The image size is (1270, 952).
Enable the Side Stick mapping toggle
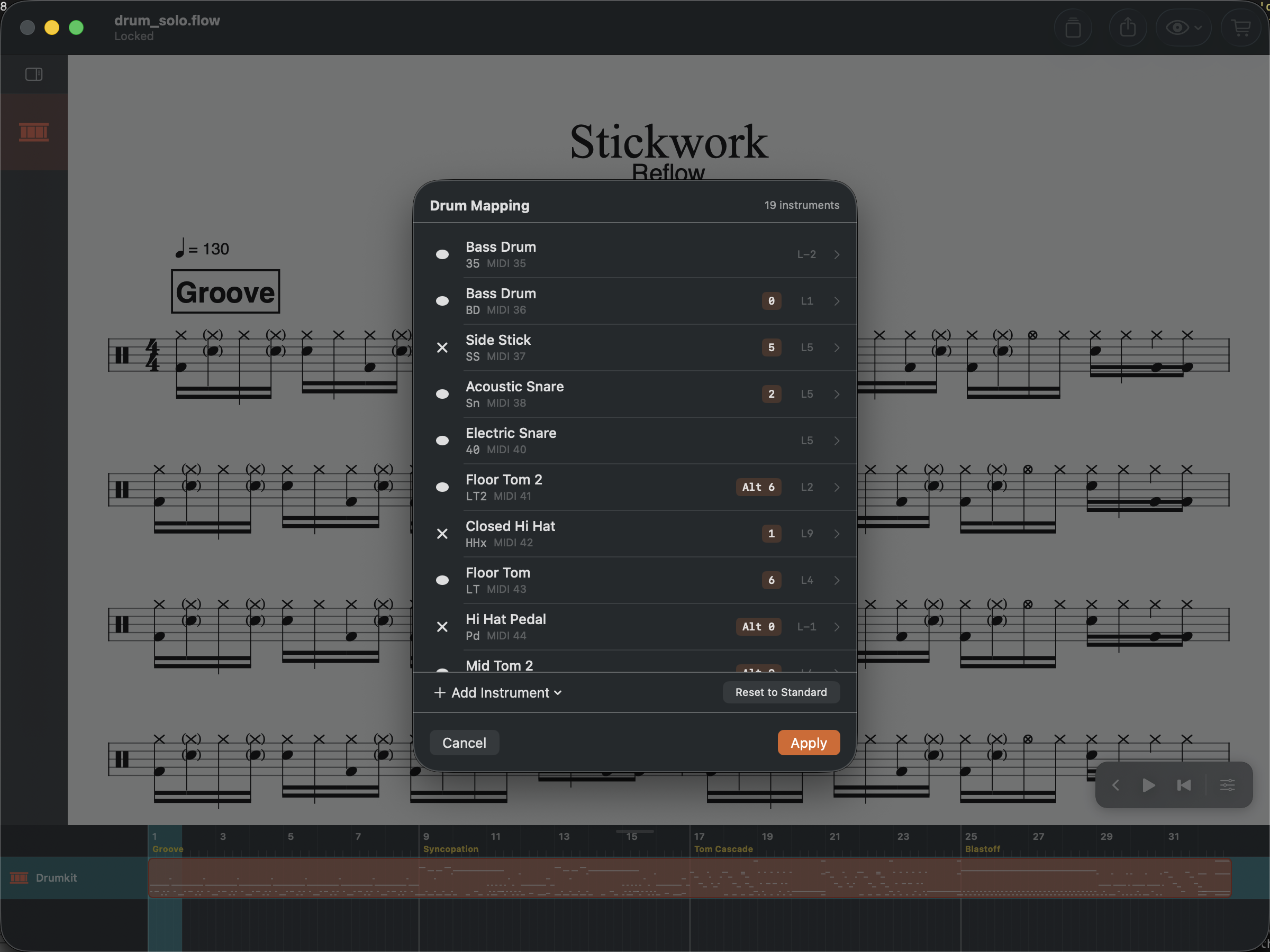(442, 348)
